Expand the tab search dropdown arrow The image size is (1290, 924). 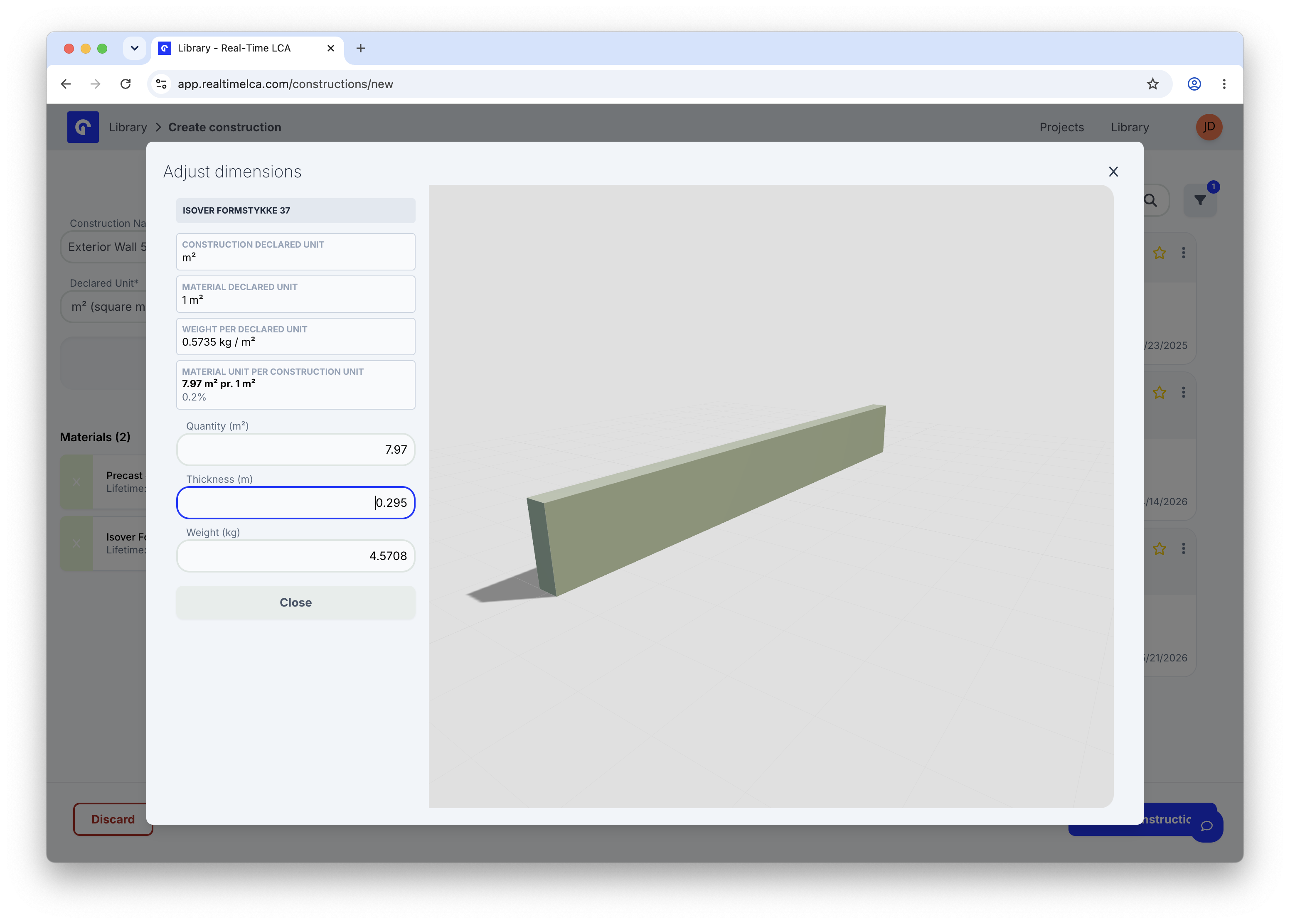coord(134,48)
